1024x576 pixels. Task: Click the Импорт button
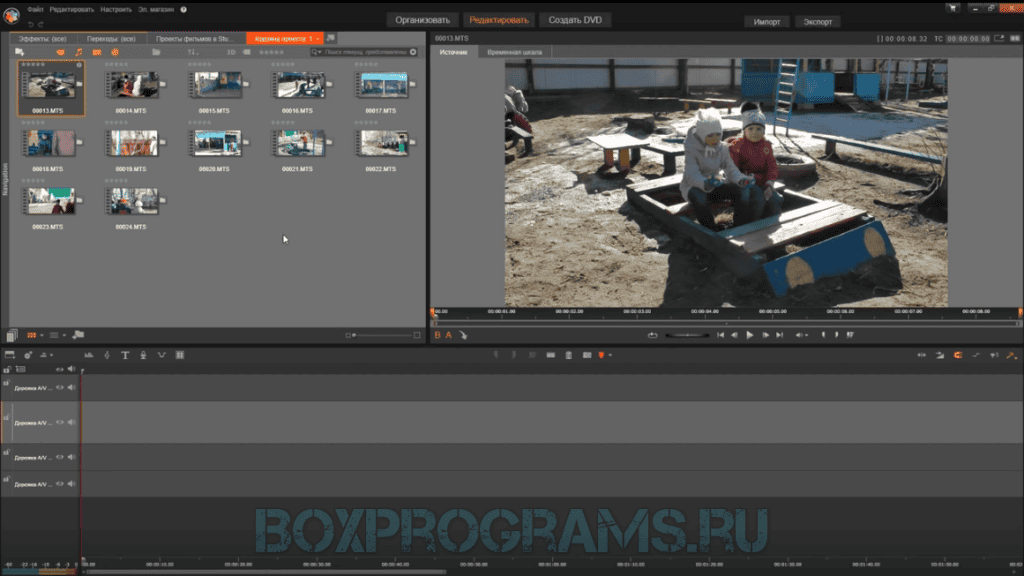pos(767,22)
